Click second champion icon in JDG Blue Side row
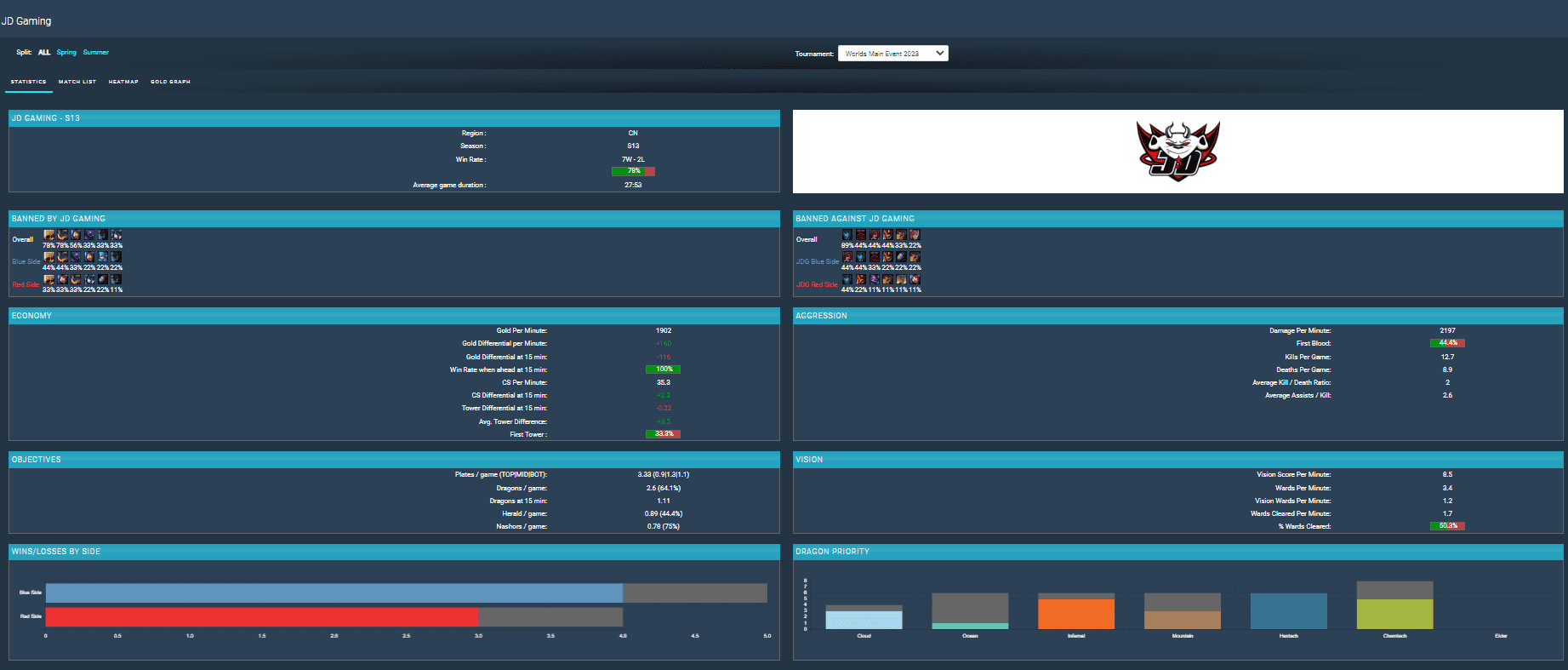 [x=861, y=256]
